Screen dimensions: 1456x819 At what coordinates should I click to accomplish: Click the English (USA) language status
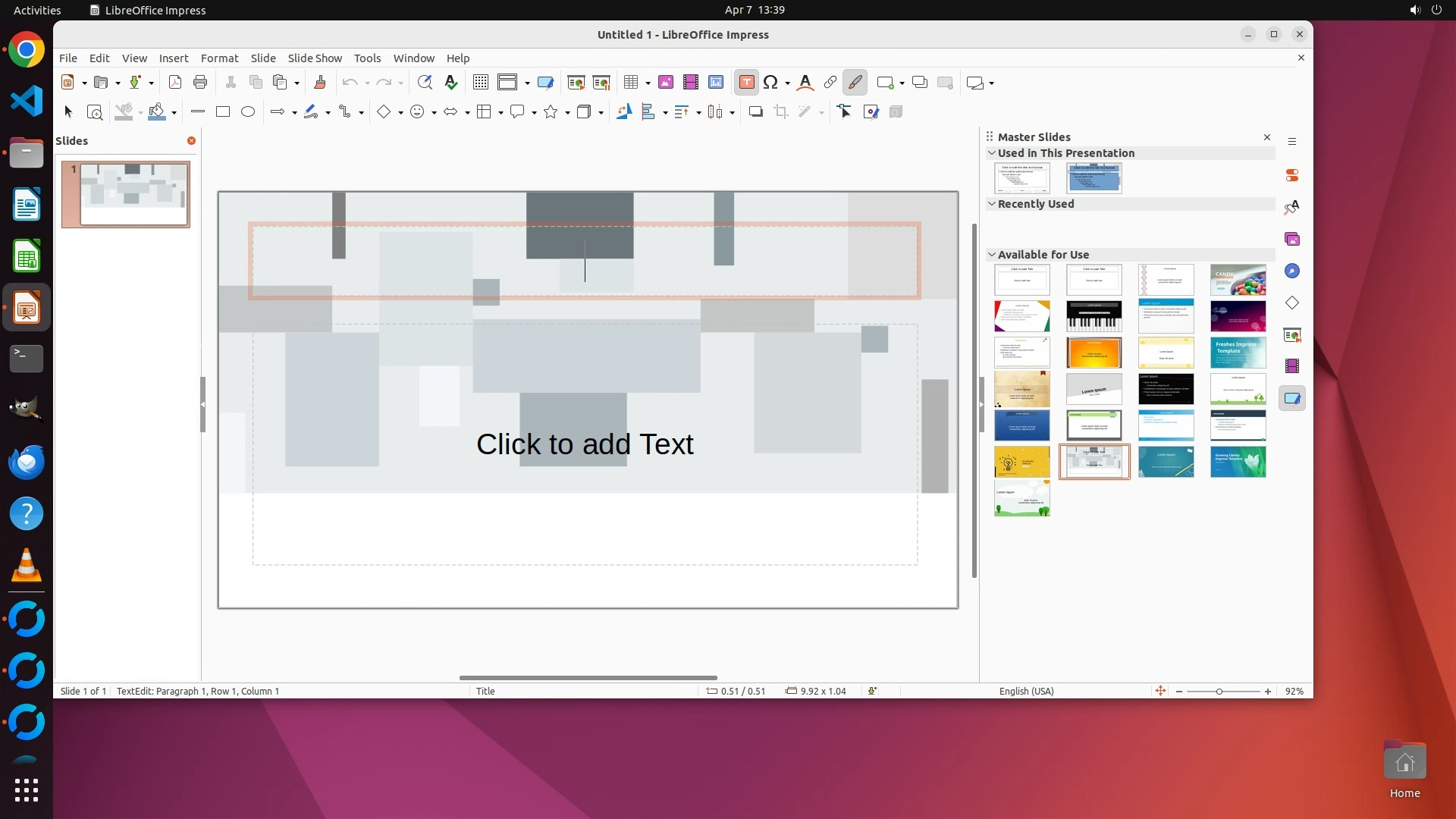pos(1026,692)
